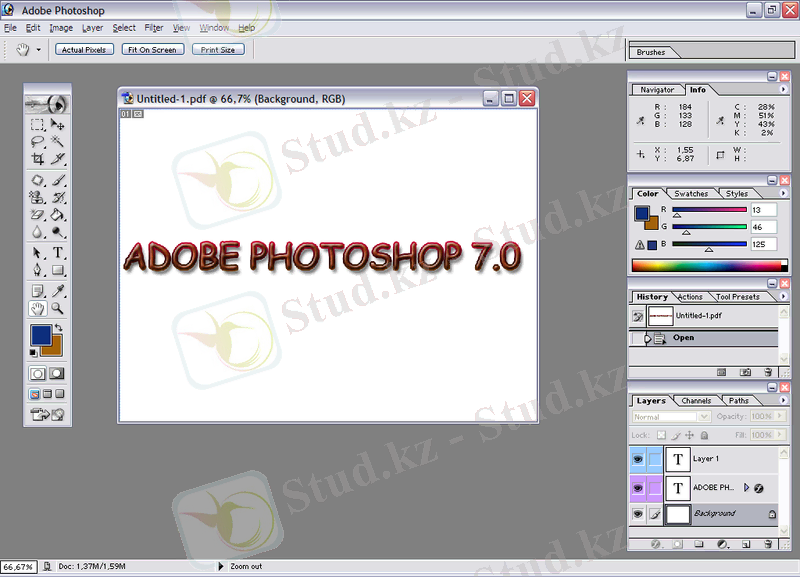Screen dimensions: 800x577
Task: Open the Layers panel flyout menu arrow
Action: coord(783,401)
